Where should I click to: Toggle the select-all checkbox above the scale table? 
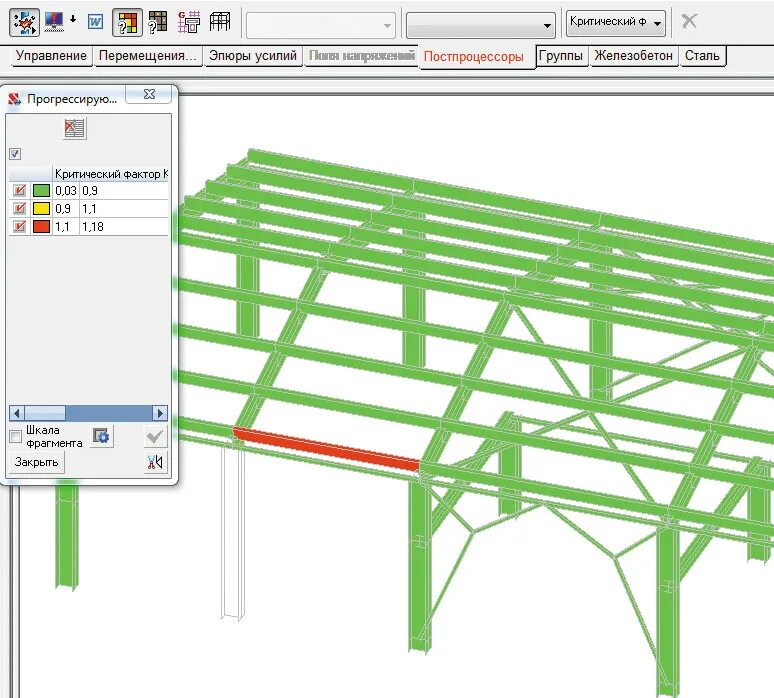pos(15,154)
